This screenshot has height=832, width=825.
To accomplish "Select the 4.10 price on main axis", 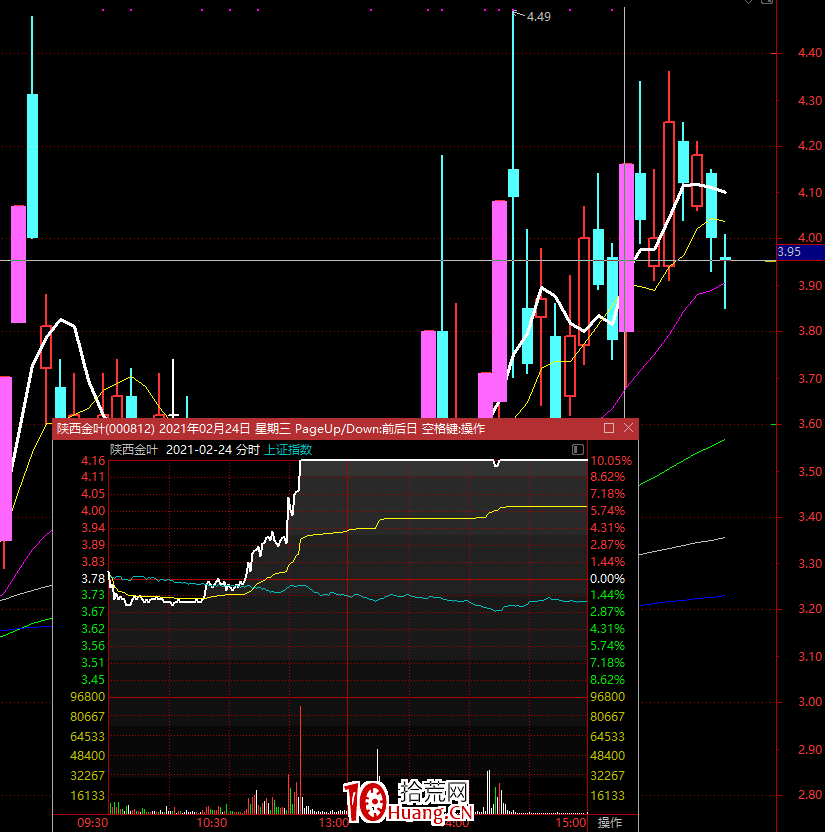I will pyautogui.click(x=810, y=193).
